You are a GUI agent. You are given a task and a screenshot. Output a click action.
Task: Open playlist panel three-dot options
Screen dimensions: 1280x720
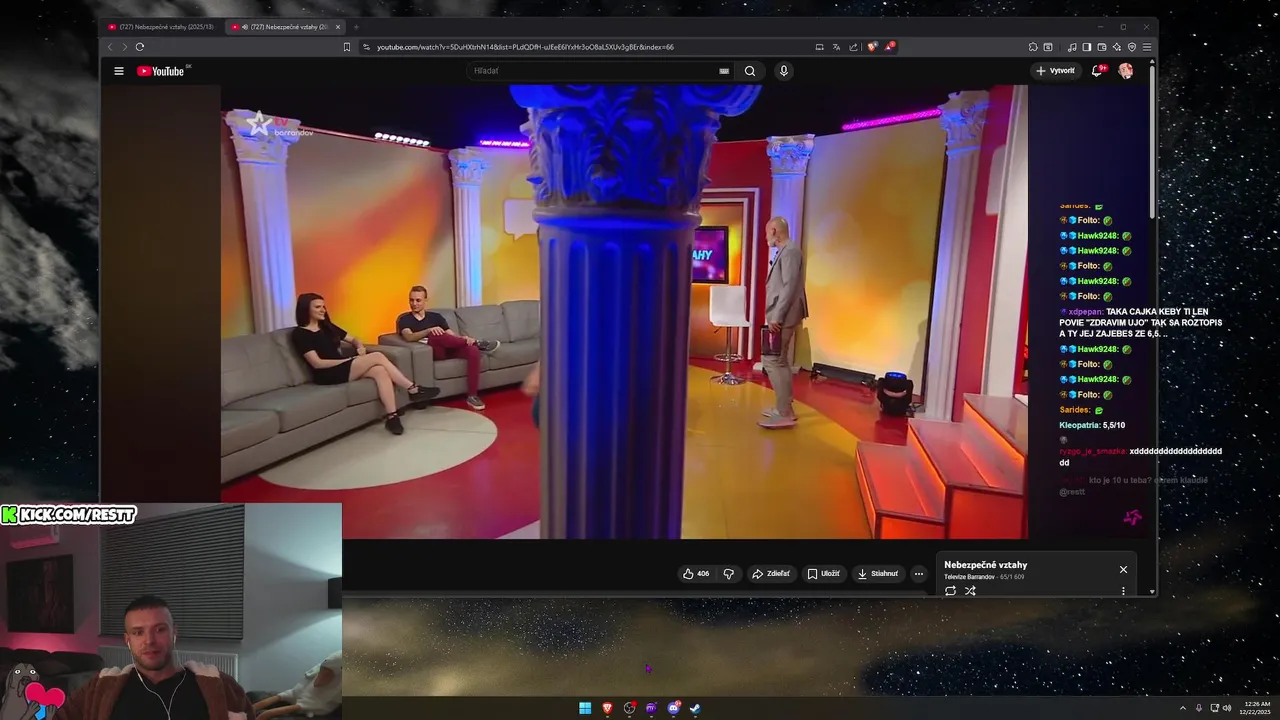tap(1123, 590)
